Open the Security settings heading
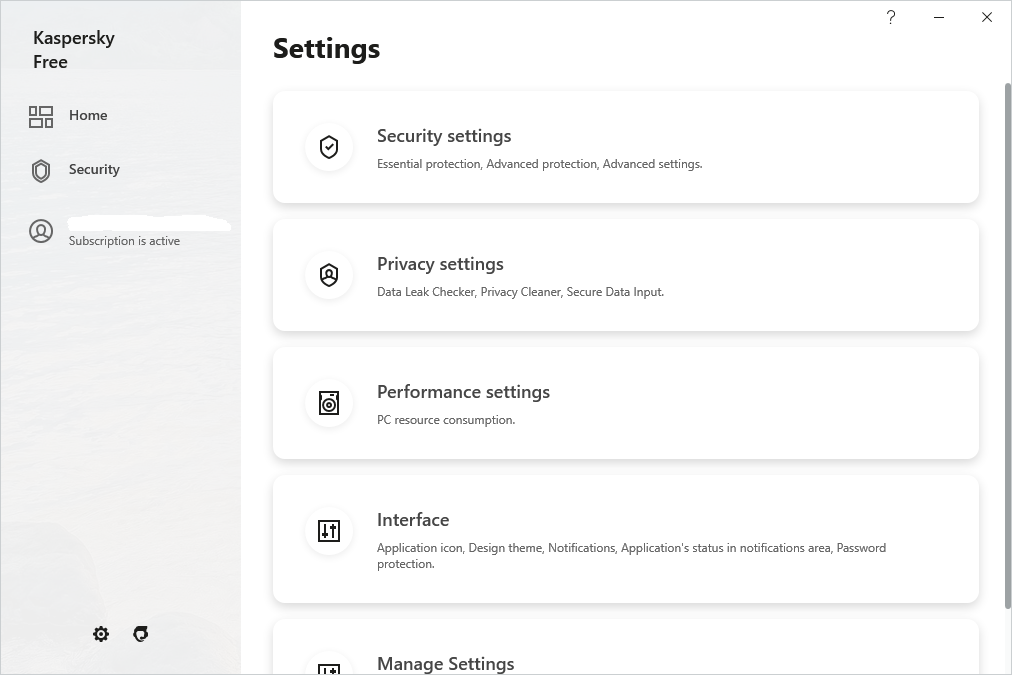This screenshot has width=1012, height=675. pyautogui.click(x=444, y=136)
